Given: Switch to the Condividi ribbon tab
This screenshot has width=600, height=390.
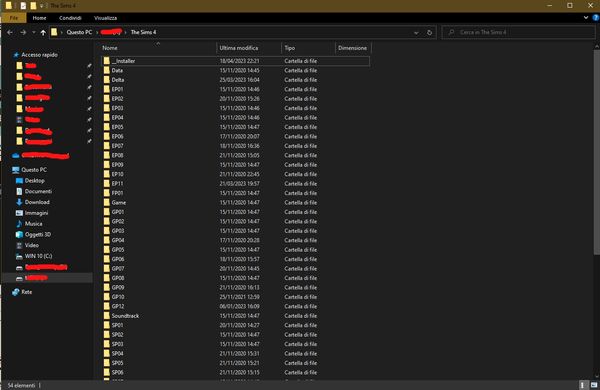Looking at the screenshot, I should 70,18.
